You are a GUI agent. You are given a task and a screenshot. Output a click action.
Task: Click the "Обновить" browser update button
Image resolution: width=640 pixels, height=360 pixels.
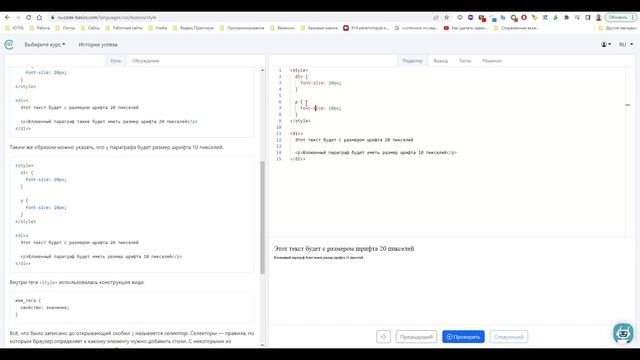620,18
